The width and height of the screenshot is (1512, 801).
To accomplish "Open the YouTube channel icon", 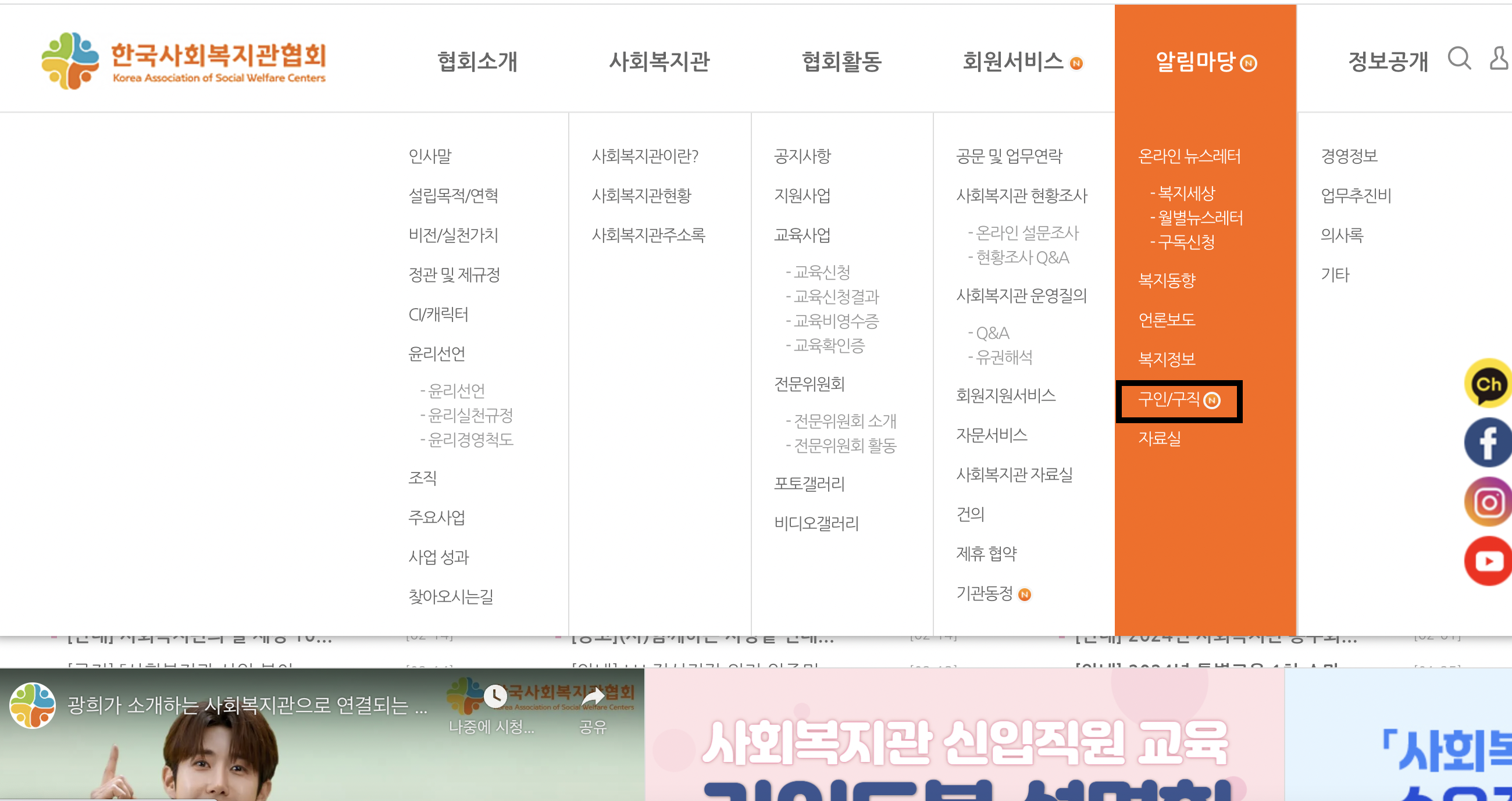I will click(1488, 561).
